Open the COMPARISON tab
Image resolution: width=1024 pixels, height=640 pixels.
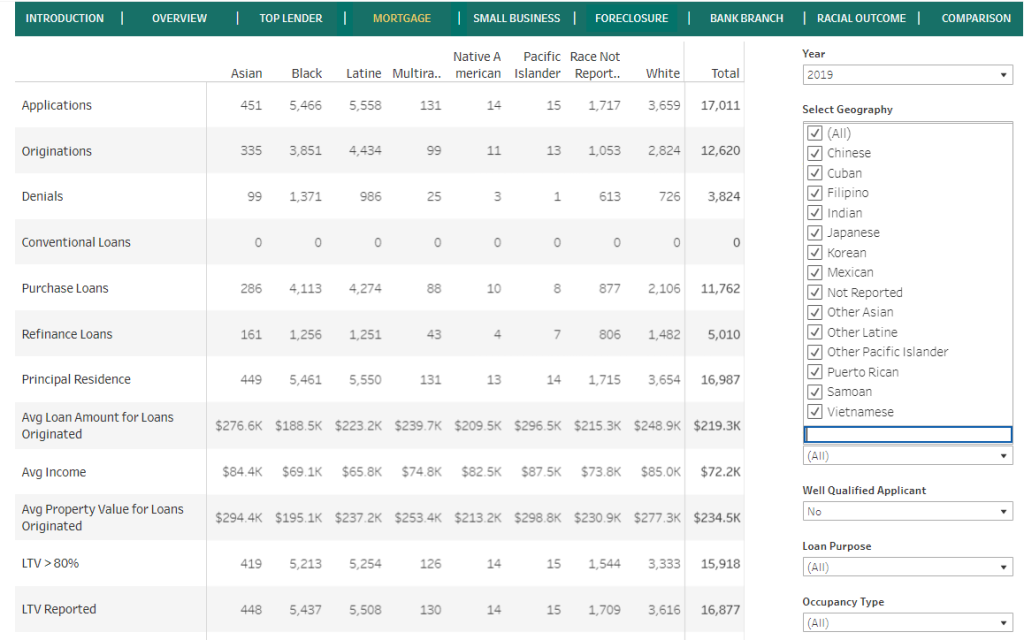(976, 18)
